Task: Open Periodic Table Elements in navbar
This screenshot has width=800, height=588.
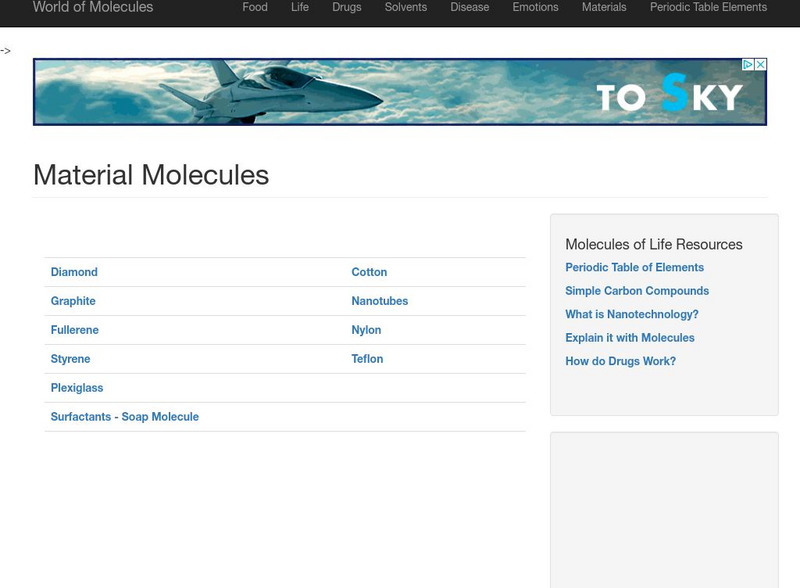Action: tap(708, 8)
